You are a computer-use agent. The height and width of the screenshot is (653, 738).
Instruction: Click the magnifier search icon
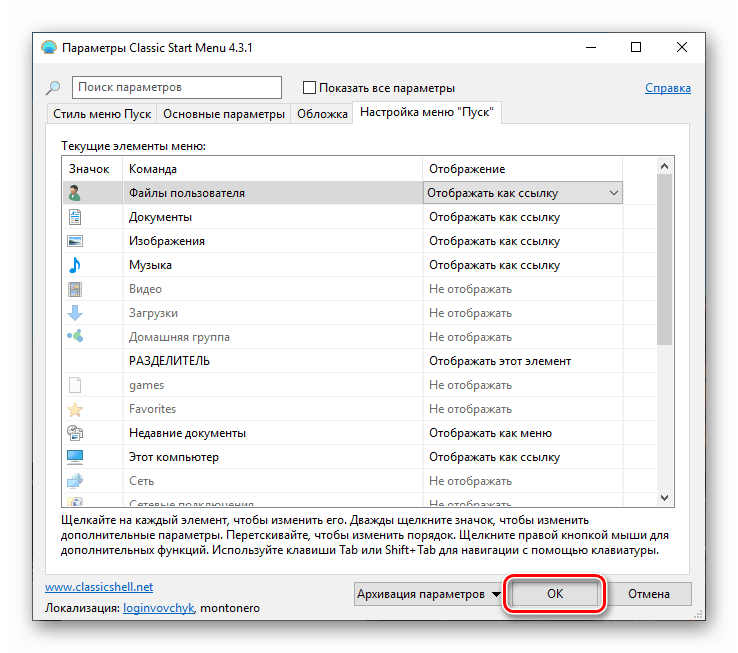tap(53, 88)
